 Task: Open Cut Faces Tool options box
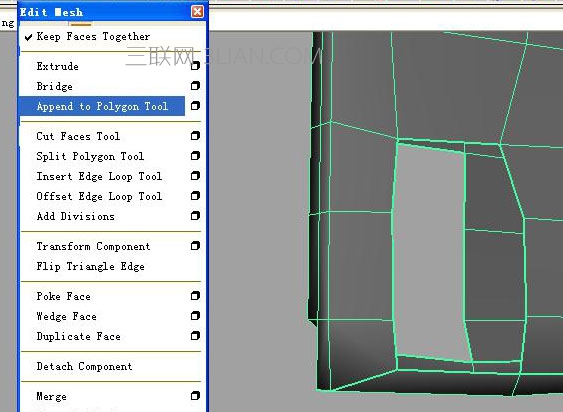195,136
